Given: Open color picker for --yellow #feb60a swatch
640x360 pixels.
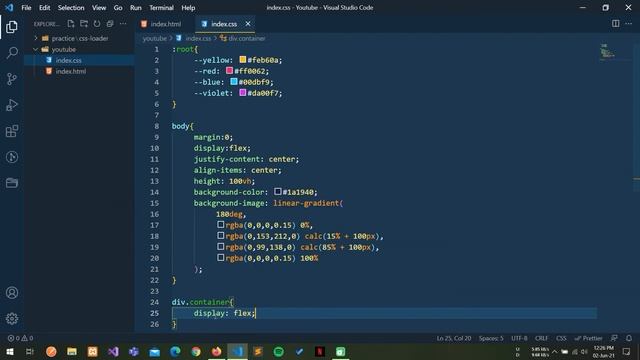Looking at the screenshot, I should [x=243, y=60].
